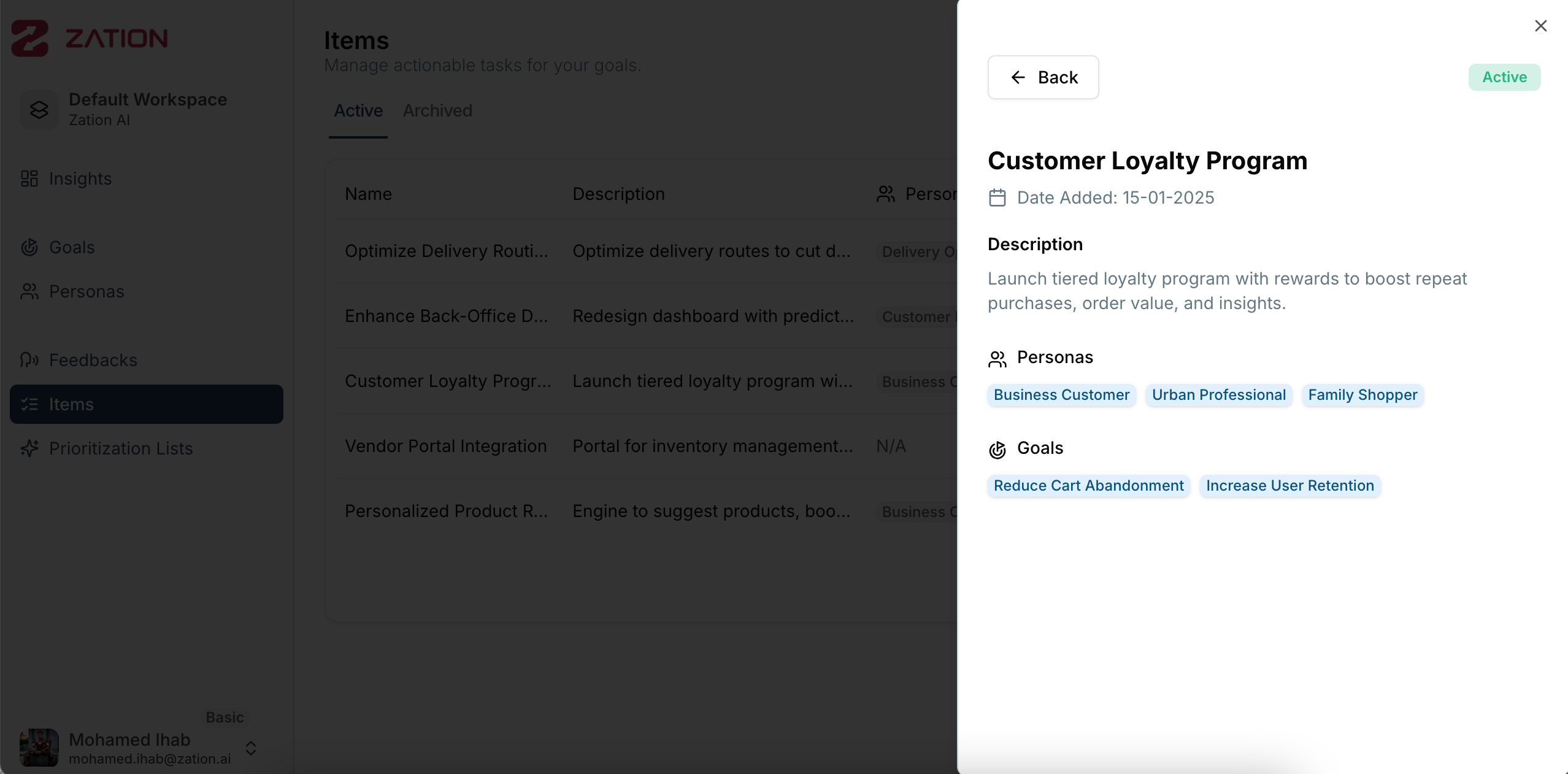Click the mohamed.ihab@zation.ai email text
Screen dimensions: 1568x774
click(x=150, y=759)
